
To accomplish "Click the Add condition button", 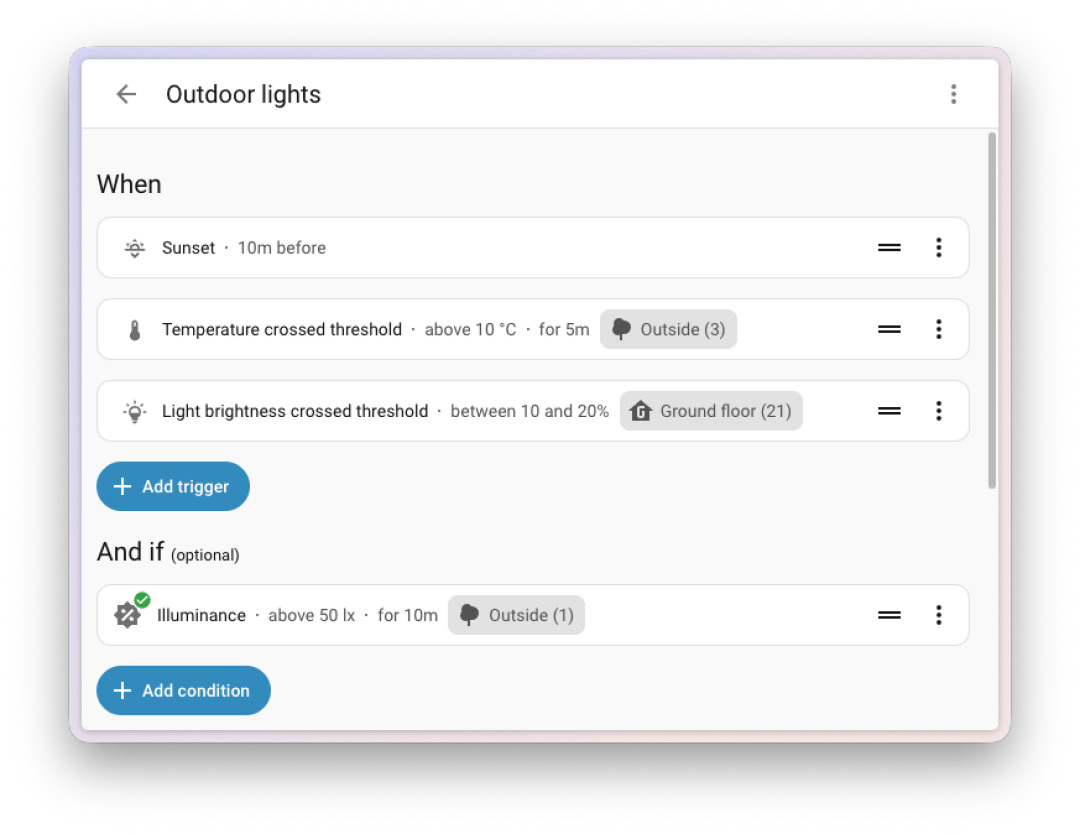I will pos(183,690).
